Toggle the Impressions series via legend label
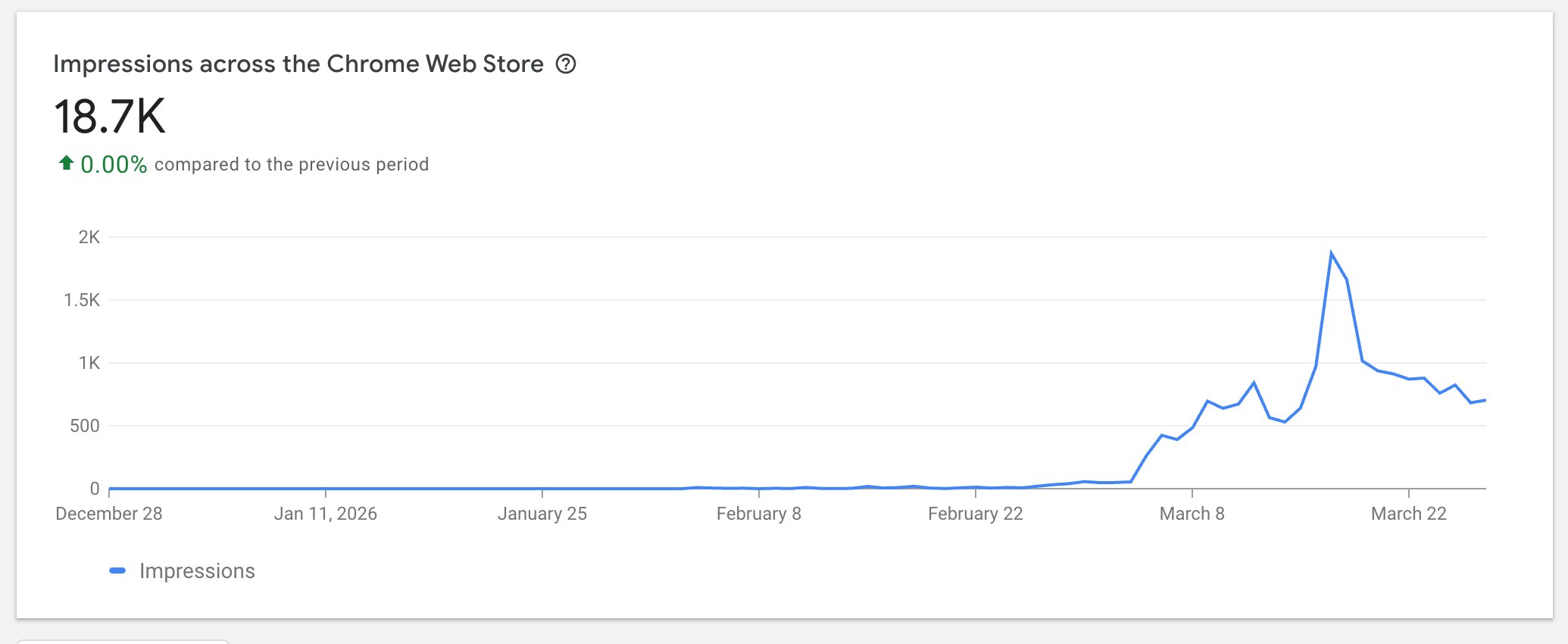 tap(197, 571)
